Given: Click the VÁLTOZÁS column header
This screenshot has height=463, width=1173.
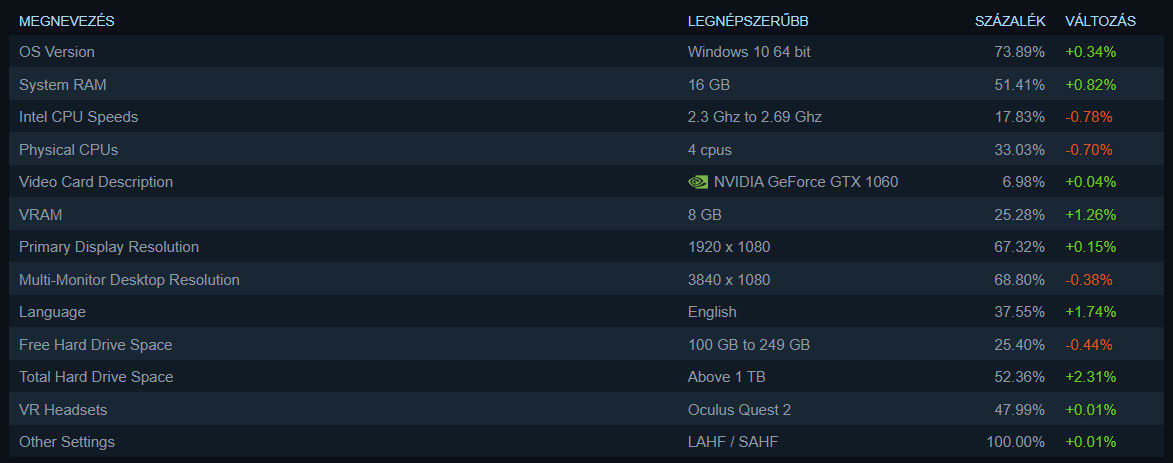Looking at the screenshot, I should (x=1100, y=20).
